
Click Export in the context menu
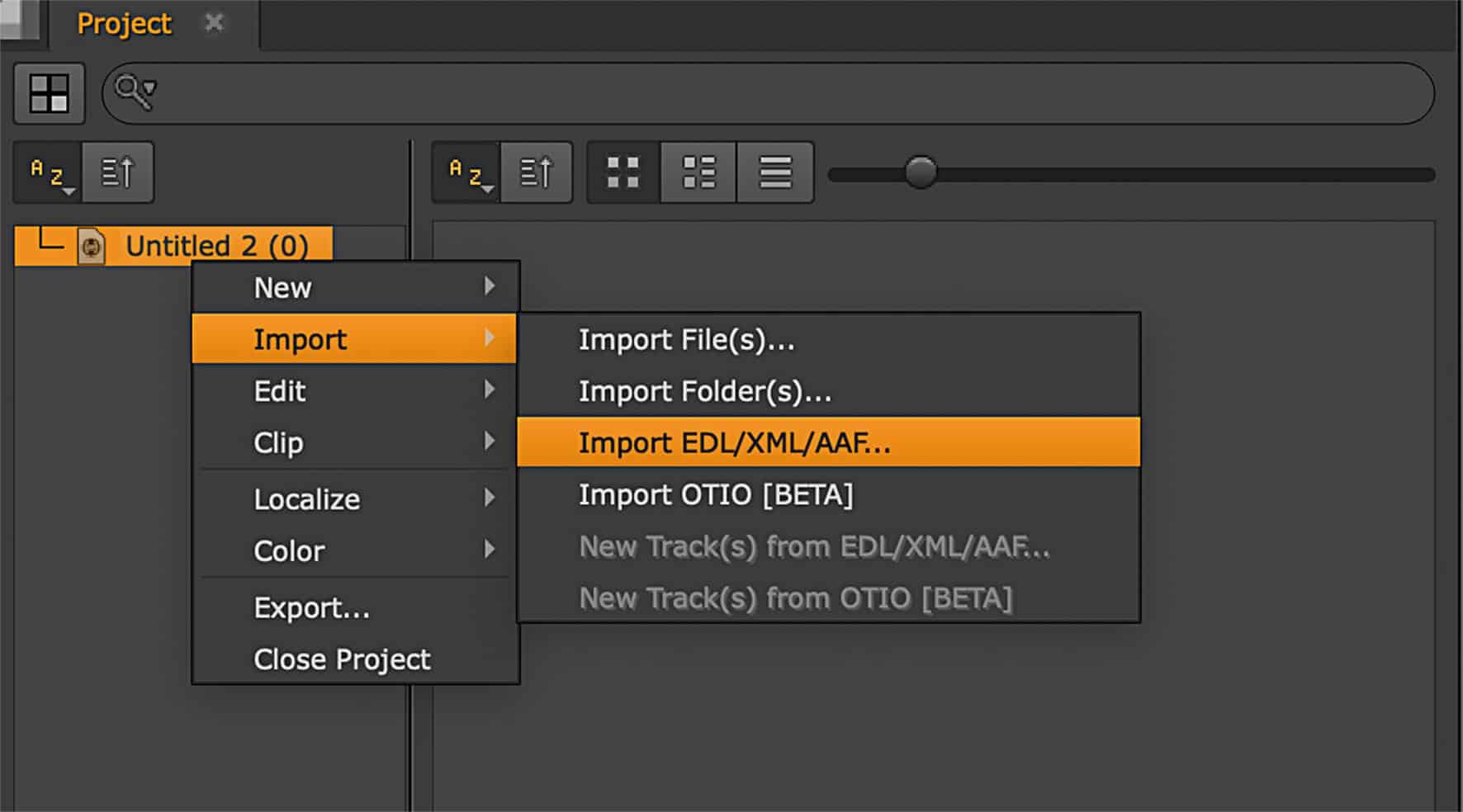click(312, 607)
